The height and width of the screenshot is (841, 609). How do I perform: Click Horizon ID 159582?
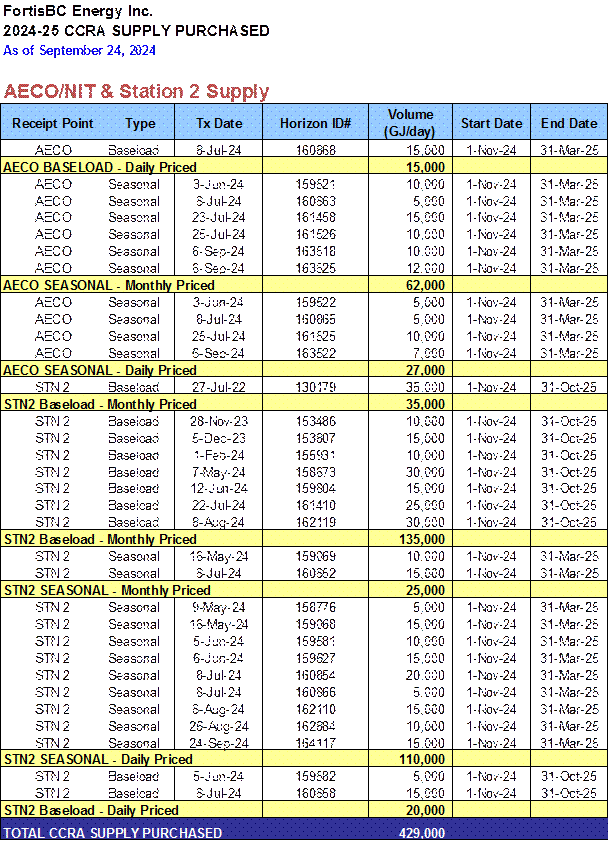tap(315, 777)
